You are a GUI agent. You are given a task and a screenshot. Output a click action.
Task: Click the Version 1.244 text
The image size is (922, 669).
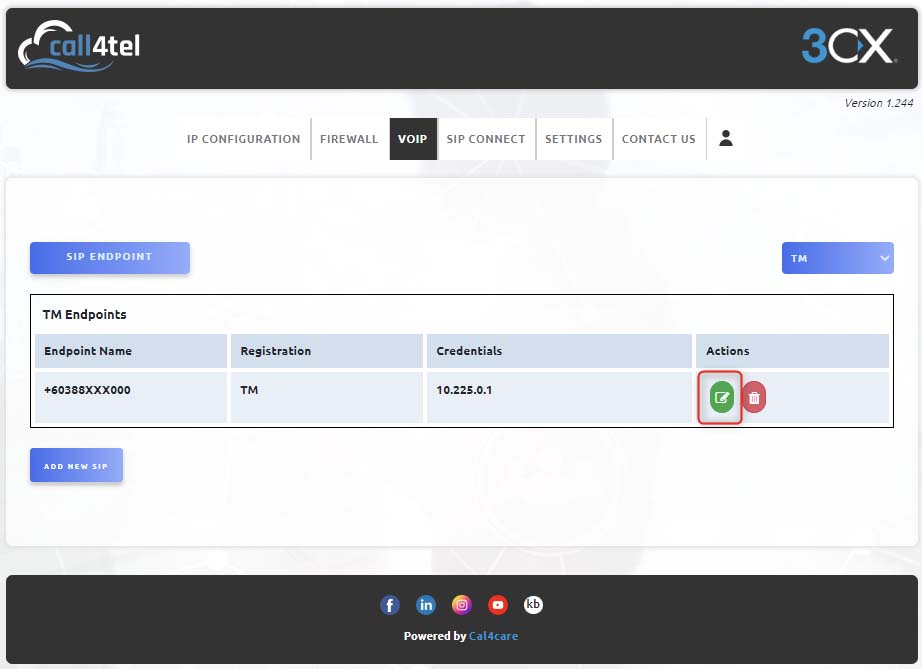point(878,103)
